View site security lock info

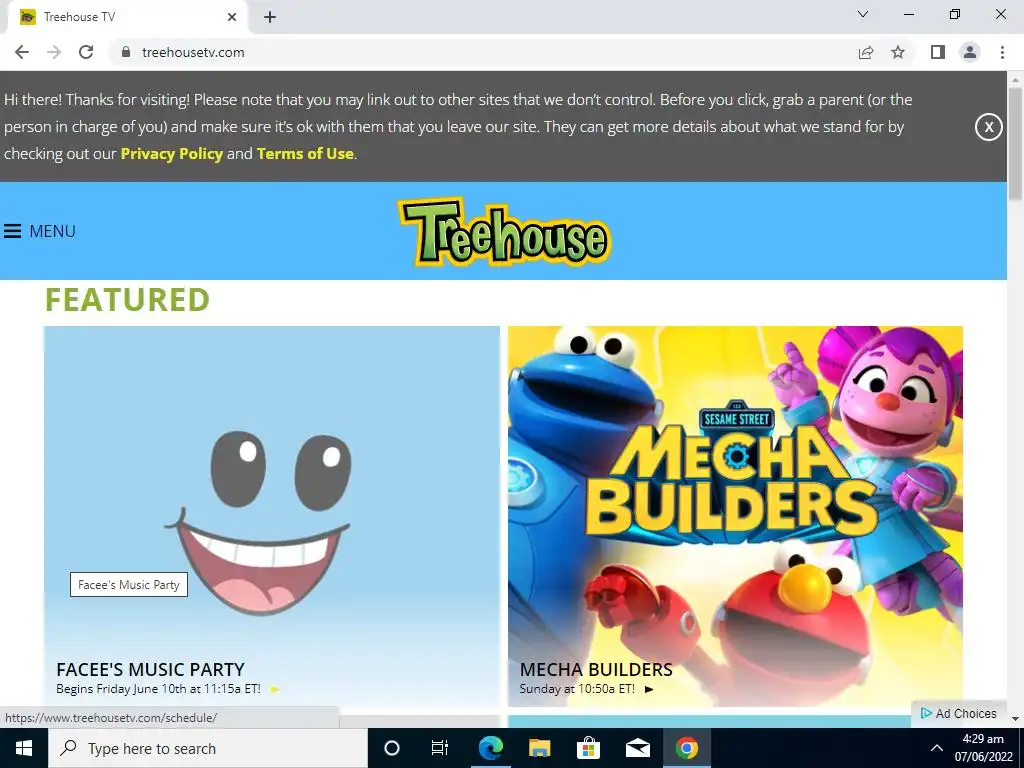pos(126,52)
